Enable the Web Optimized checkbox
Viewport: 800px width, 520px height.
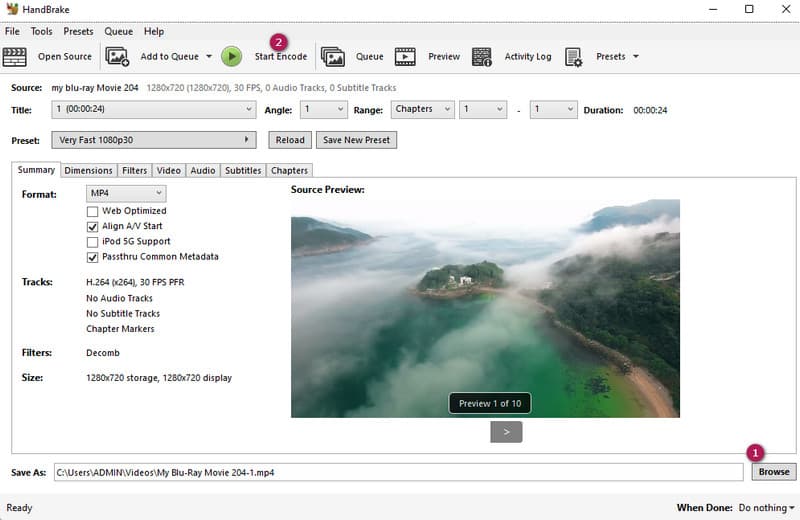click(93, 211)
